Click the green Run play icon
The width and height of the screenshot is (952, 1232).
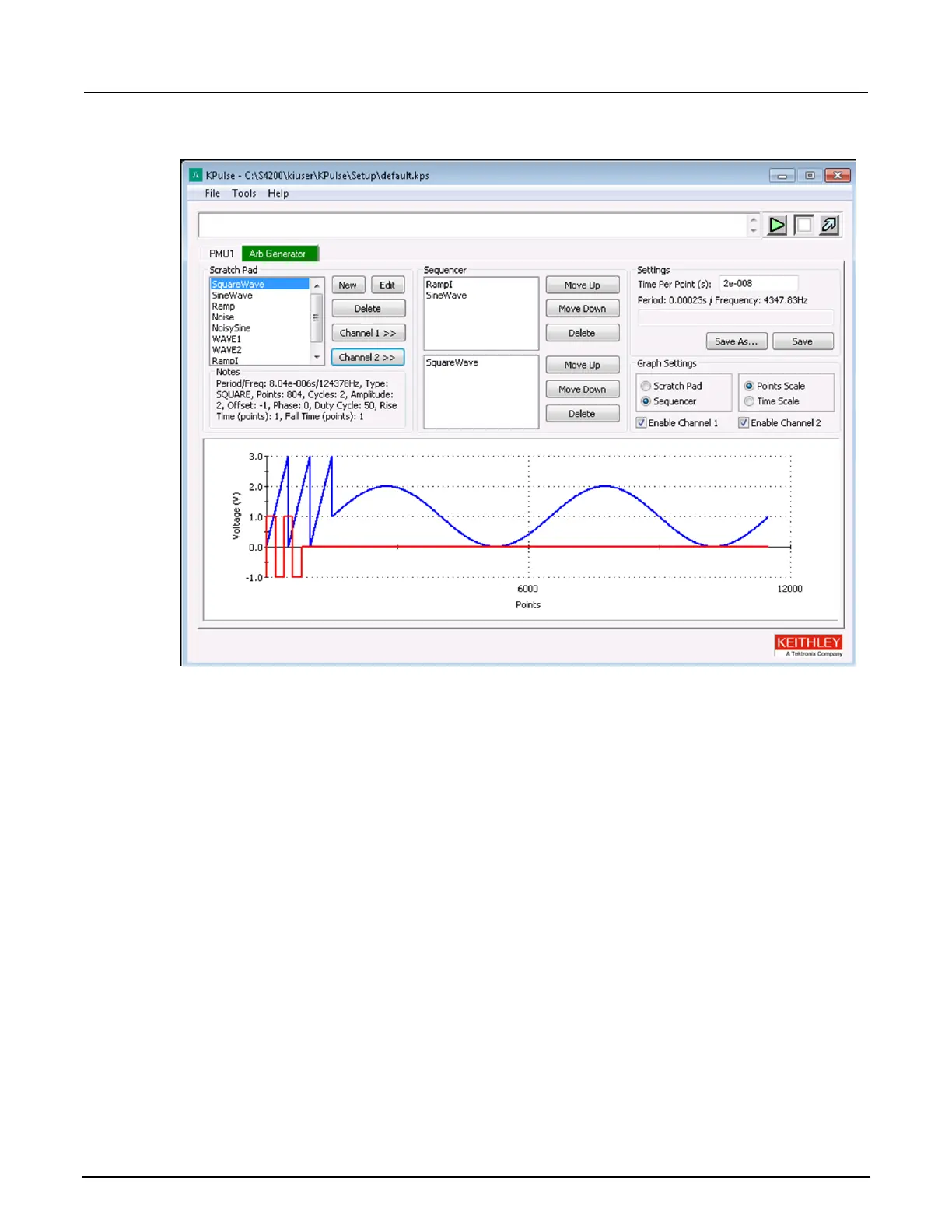click(x=777, y=226)
